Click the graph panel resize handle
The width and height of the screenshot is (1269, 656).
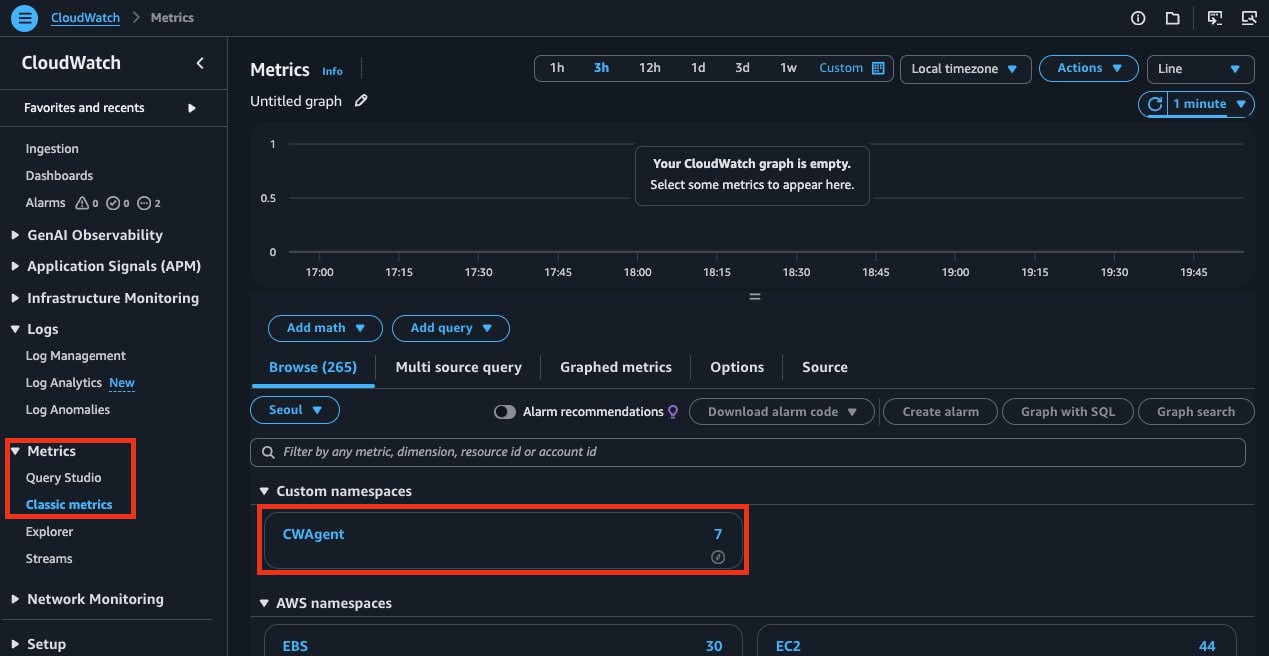755,297
